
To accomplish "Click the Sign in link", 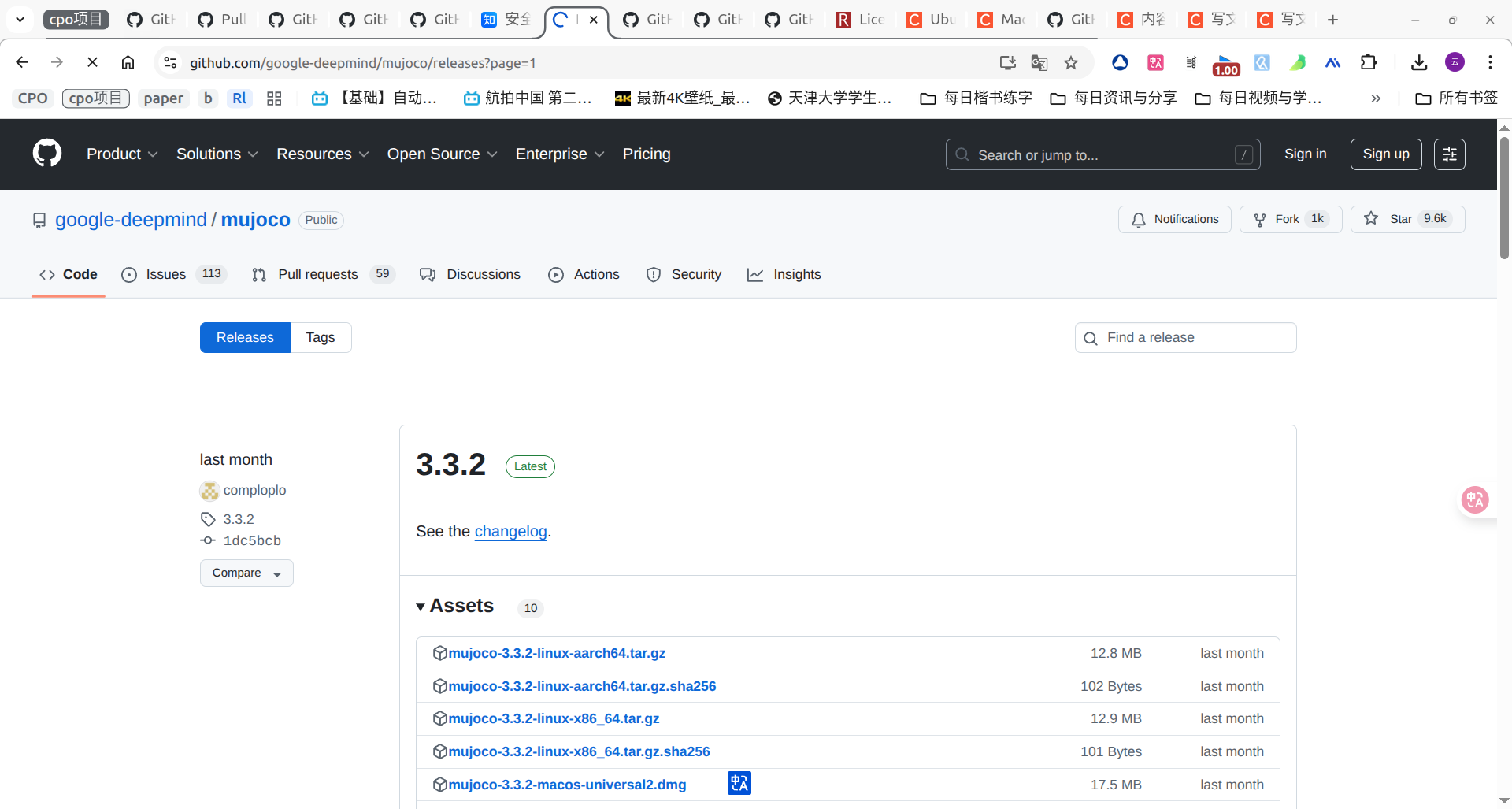I will pos(1305,154).
